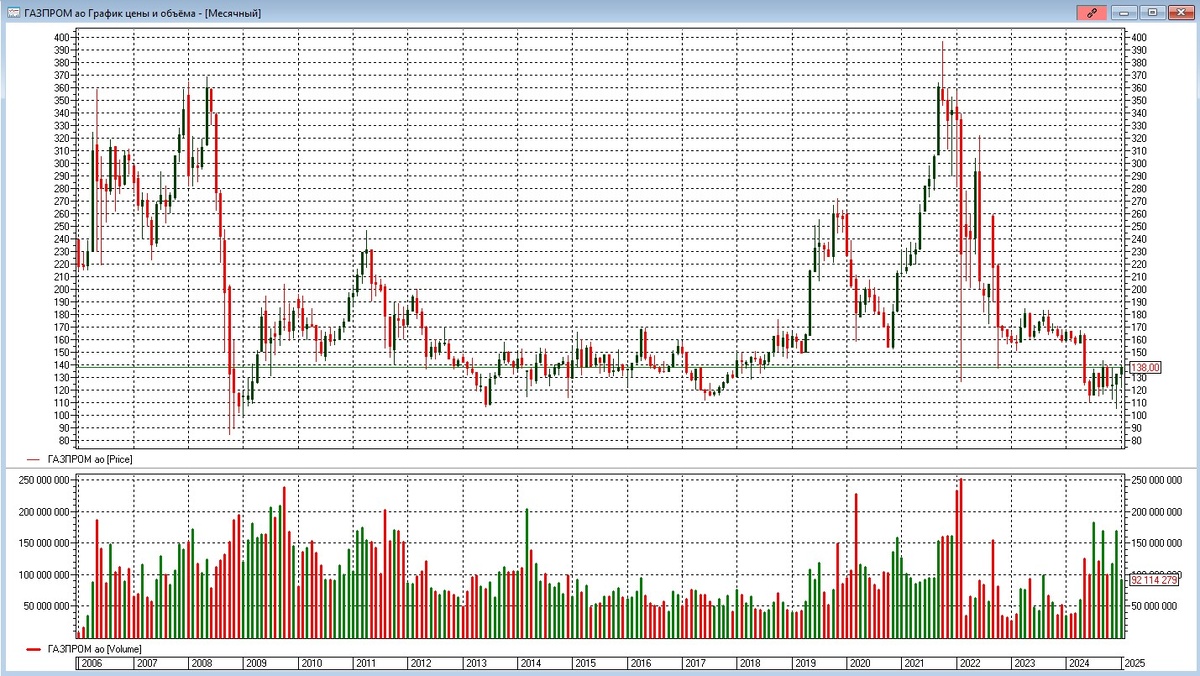Open the chart window system menu icon
The image size is (1200, 676).
pyautogui.click(x=12, y=12)
